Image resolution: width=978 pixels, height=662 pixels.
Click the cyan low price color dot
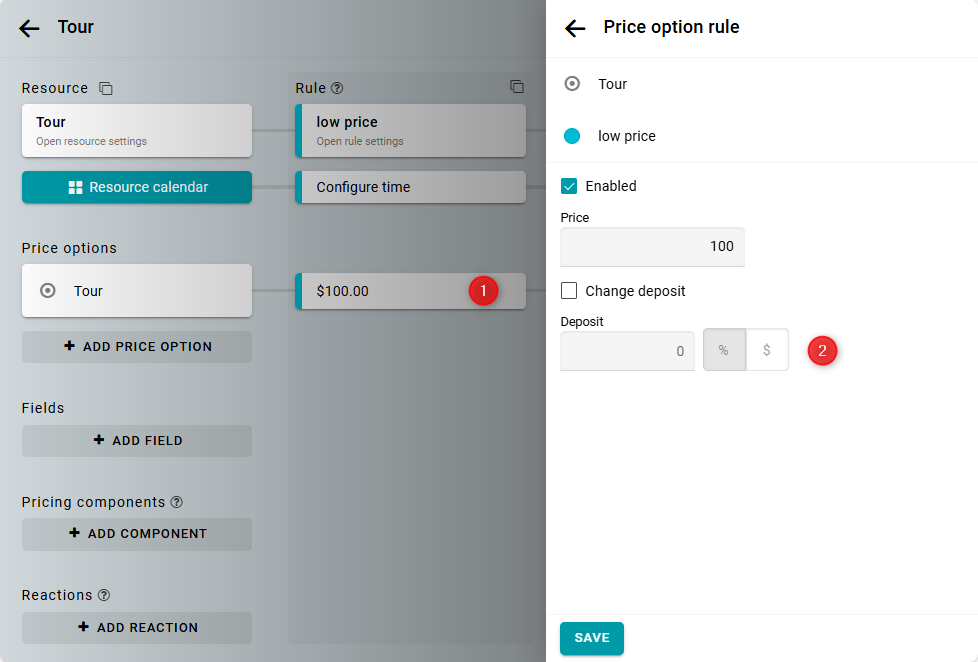pyautogui.click(x=572, y=136)
